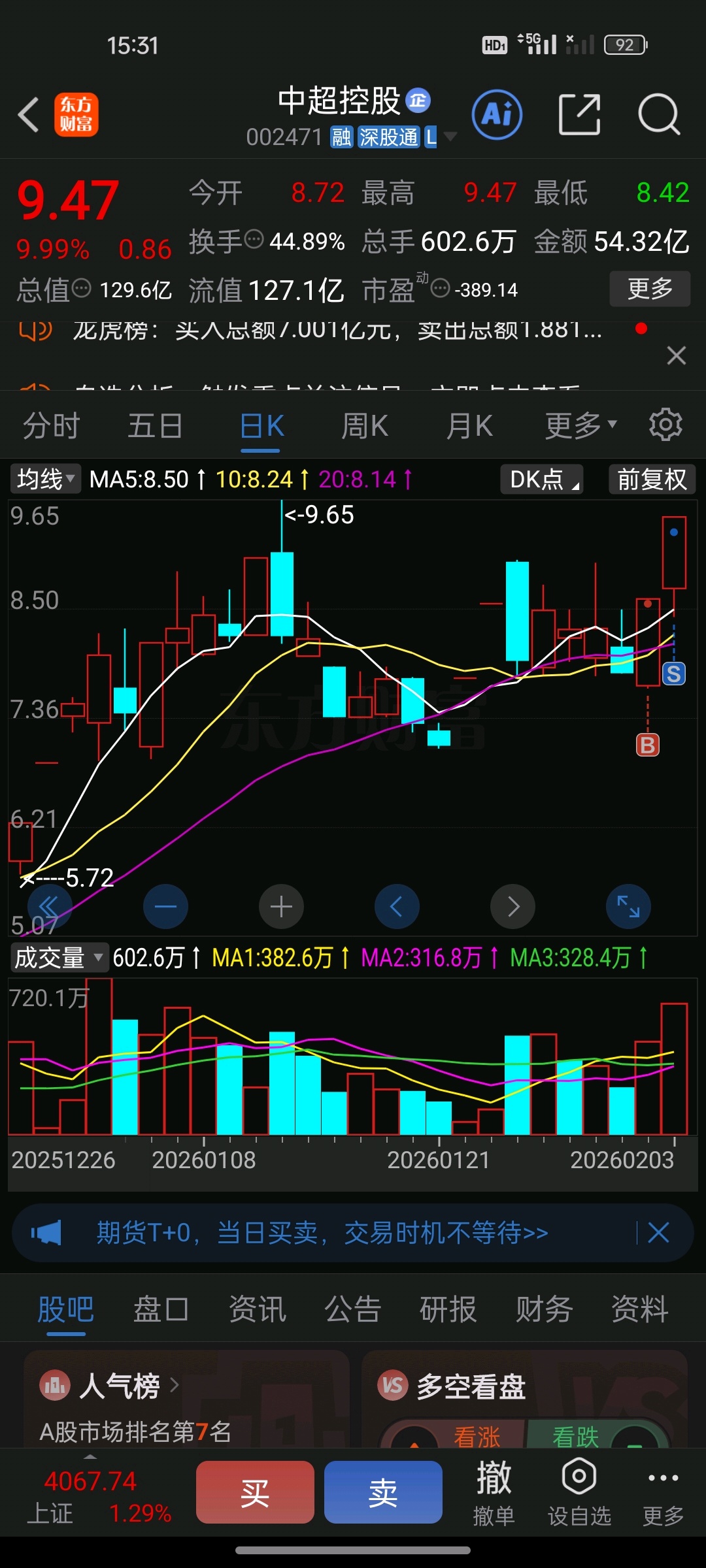Screen dimensions: 706x1568
Task: Open 成交量 indicator dropdown
Action: point(59,958)
